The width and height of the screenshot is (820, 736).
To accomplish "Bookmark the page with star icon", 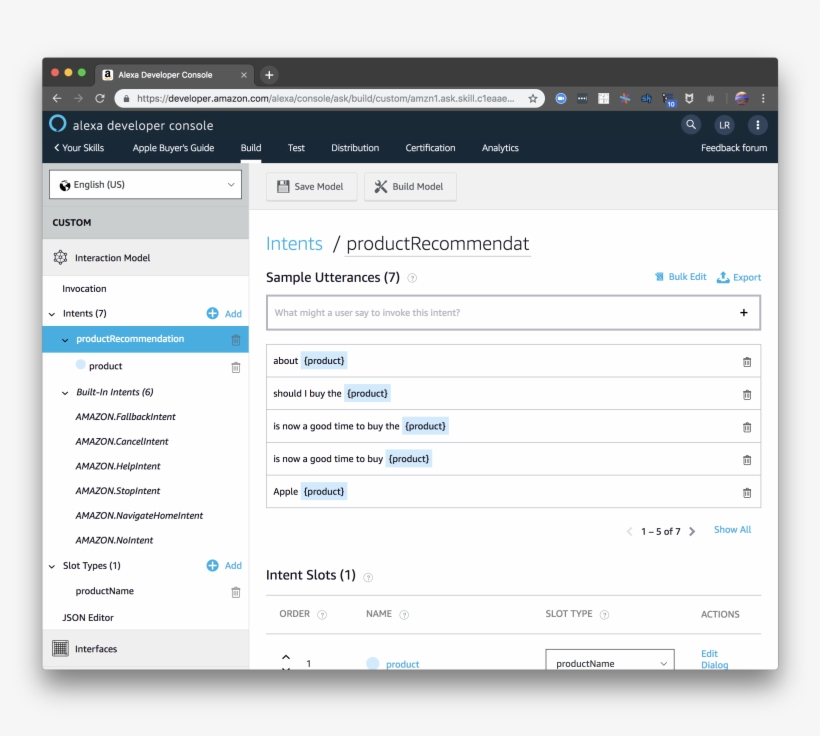I will click(534, 99).
